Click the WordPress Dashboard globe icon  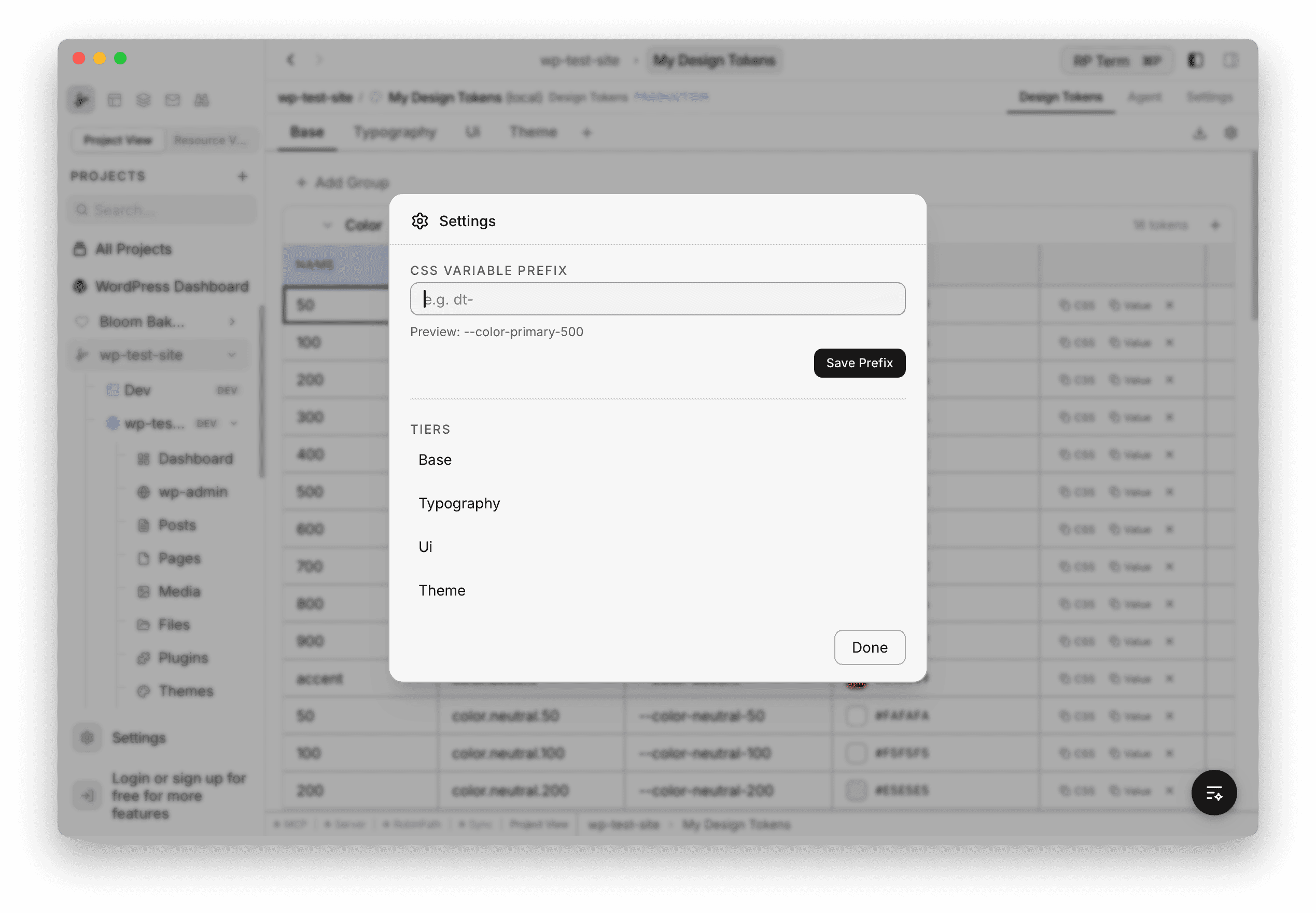(79, 286)
